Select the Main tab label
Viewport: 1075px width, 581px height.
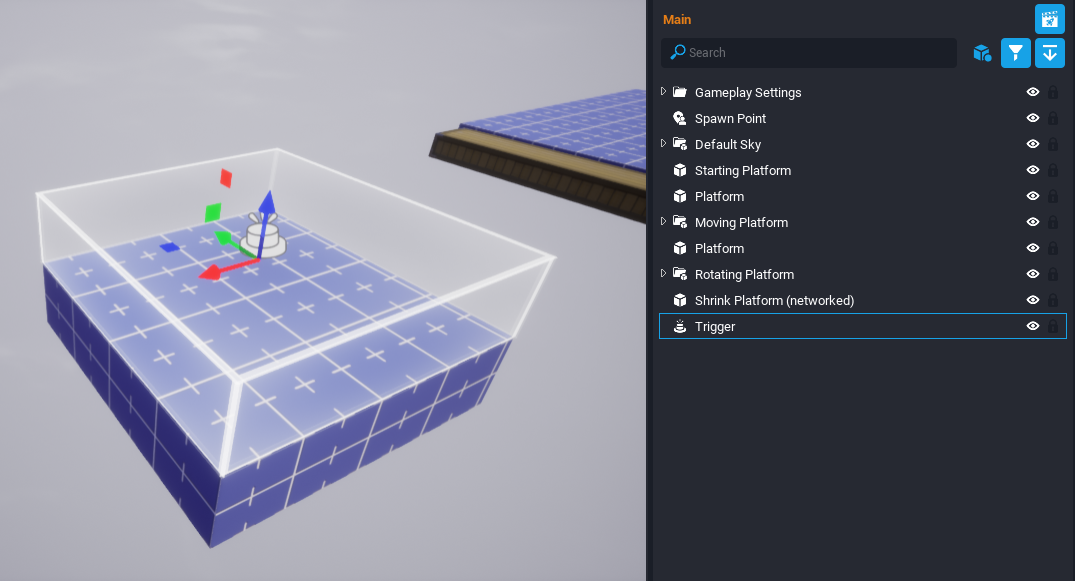click(677, 19)
